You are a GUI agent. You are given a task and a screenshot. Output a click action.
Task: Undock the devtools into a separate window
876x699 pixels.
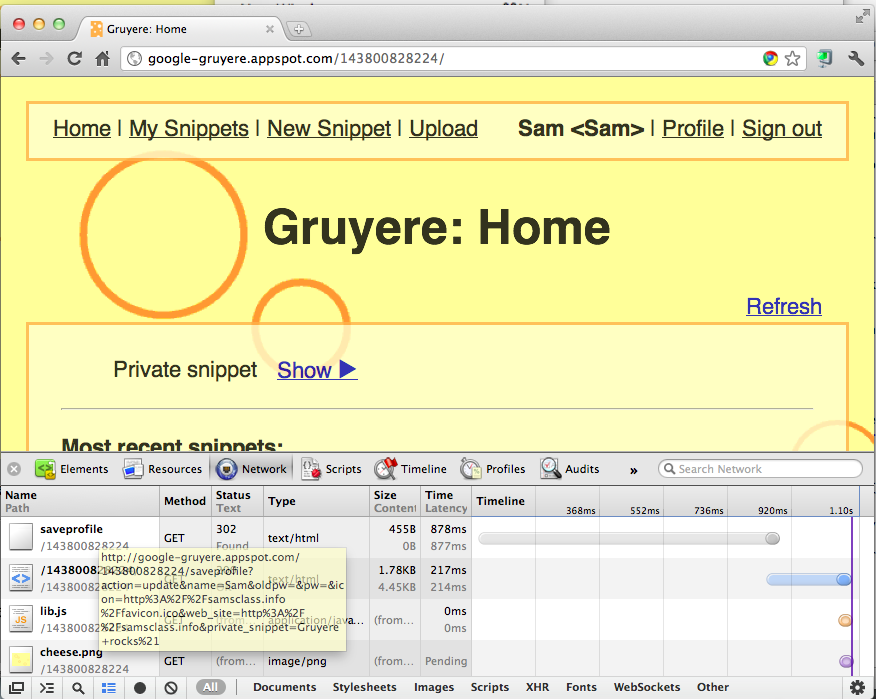[16, 688]
